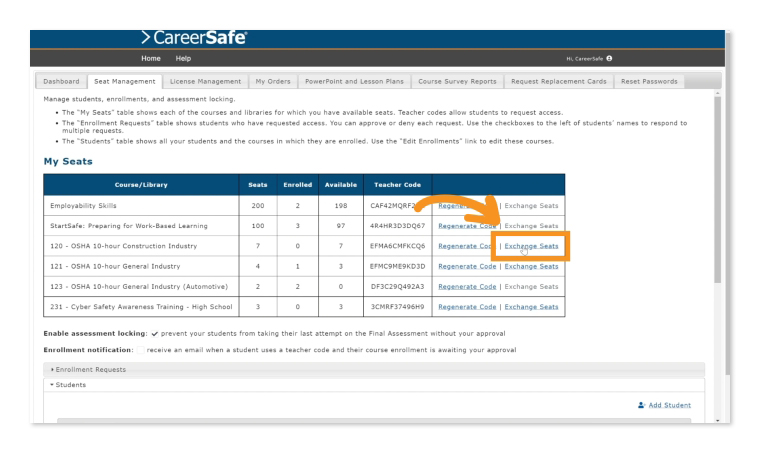Open Request Replacement Cards tab
Viewport: 760px width, 453px height.
558,81
